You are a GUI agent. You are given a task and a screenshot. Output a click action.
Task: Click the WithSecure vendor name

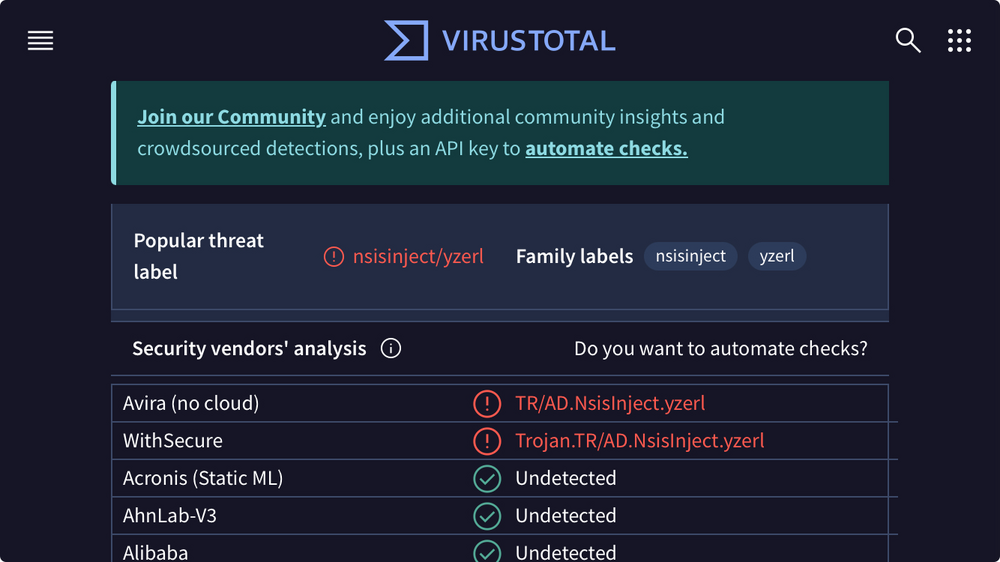tap(173, 441)
